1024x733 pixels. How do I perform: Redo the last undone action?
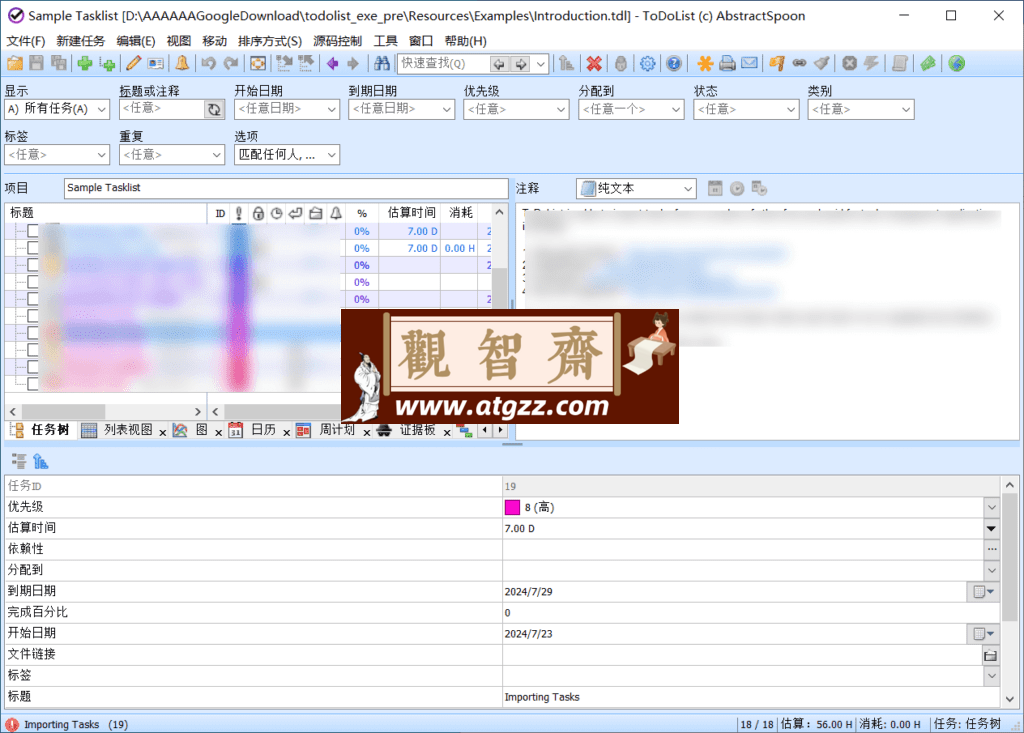(231, 63)
